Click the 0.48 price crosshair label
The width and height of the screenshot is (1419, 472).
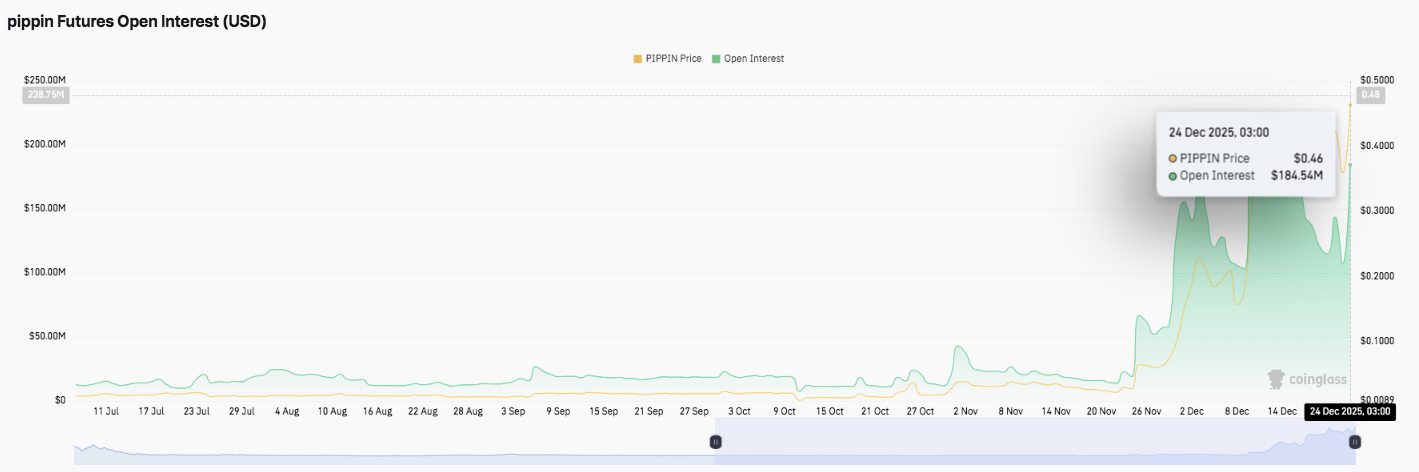[1368, 95]
